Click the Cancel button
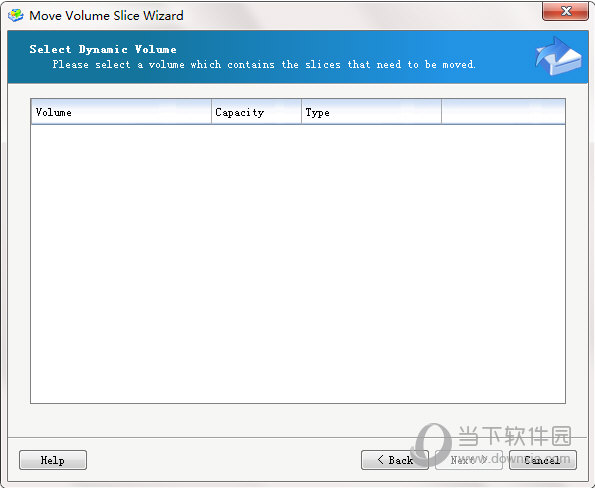This screenshot has height=488, width=595. coord(543,460)
